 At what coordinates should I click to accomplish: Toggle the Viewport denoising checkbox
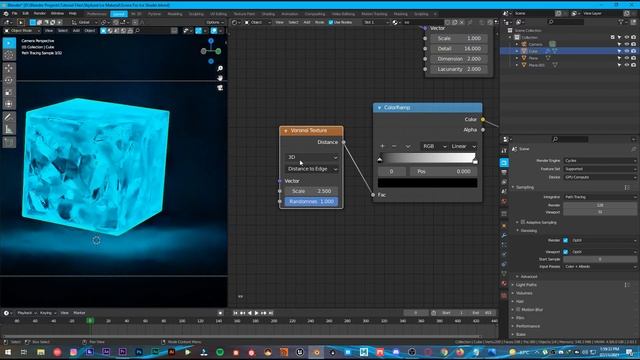[566, 252]
